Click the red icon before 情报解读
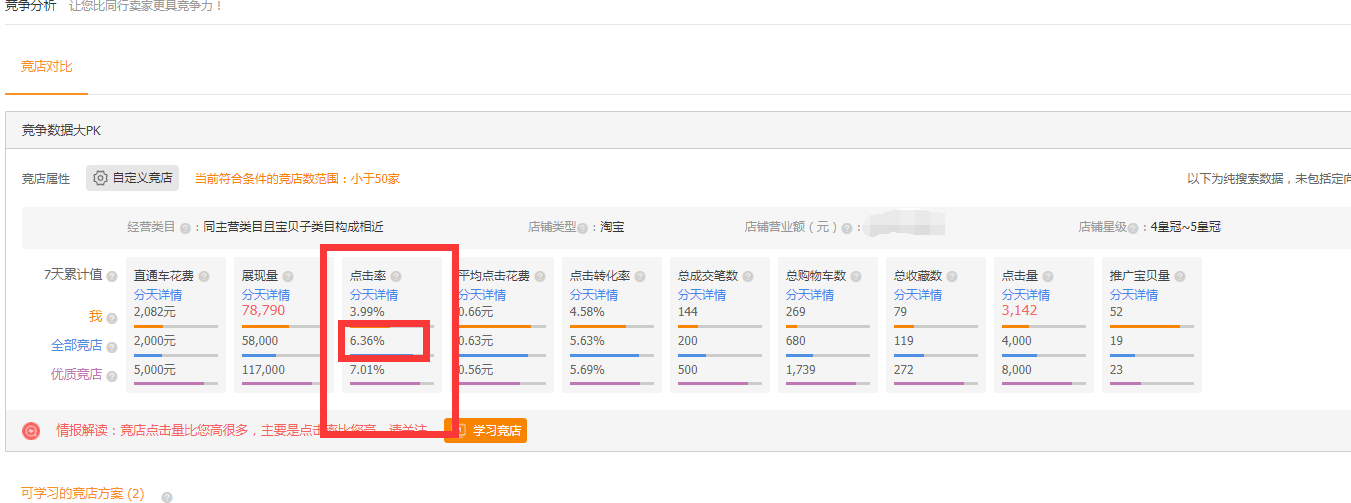 [32, 431]
